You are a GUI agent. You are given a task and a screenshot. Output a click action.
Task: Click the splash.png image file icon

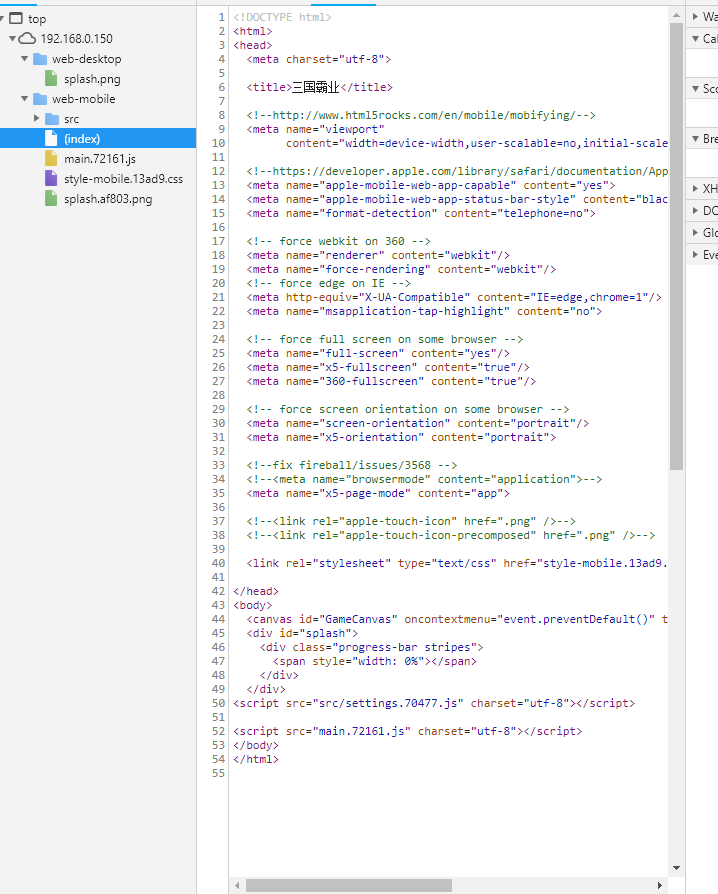click(51, 79)
